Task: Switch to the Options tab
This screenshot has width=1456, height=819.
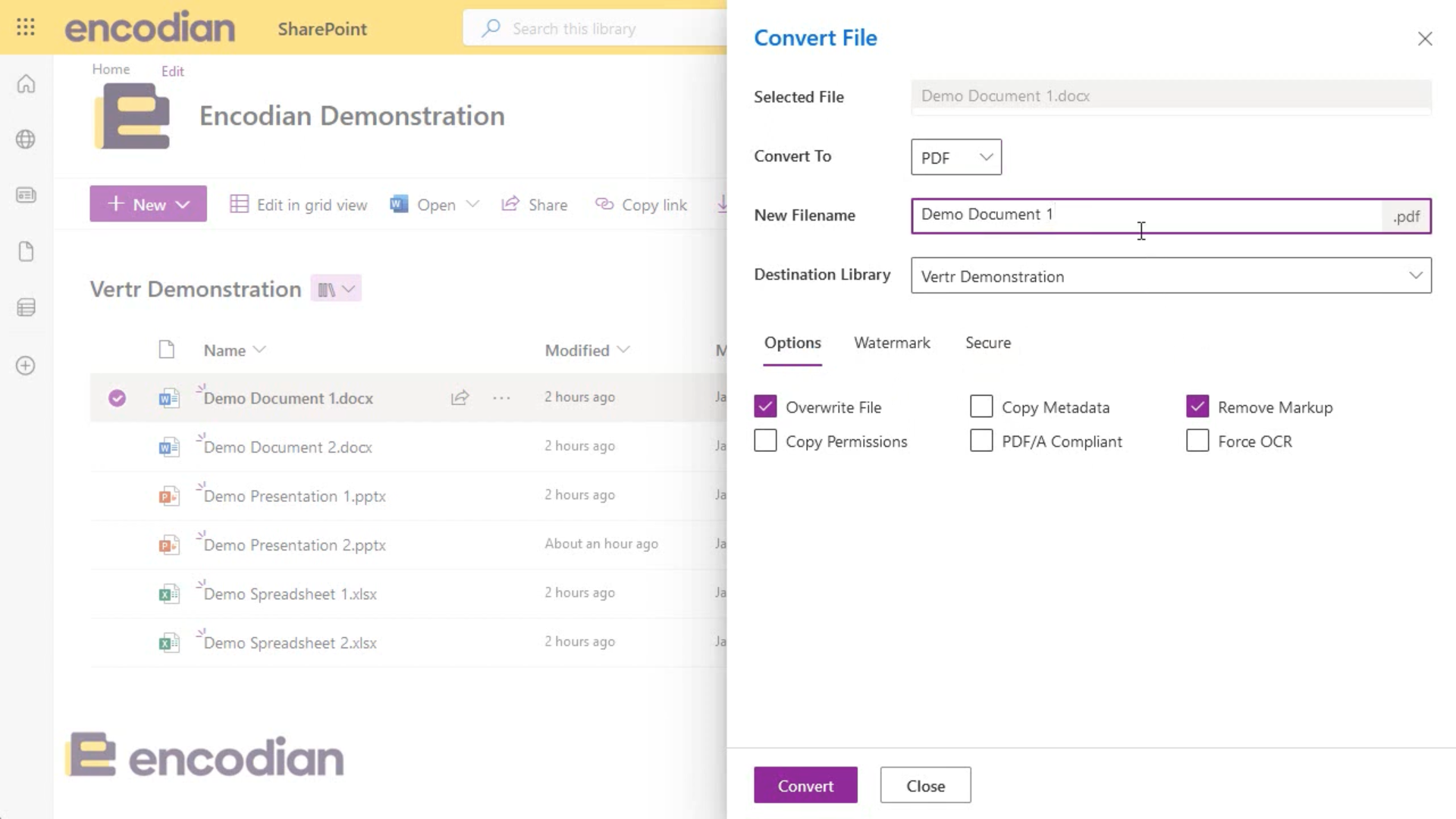Action: pyautogui.click(x=792, y=343)
